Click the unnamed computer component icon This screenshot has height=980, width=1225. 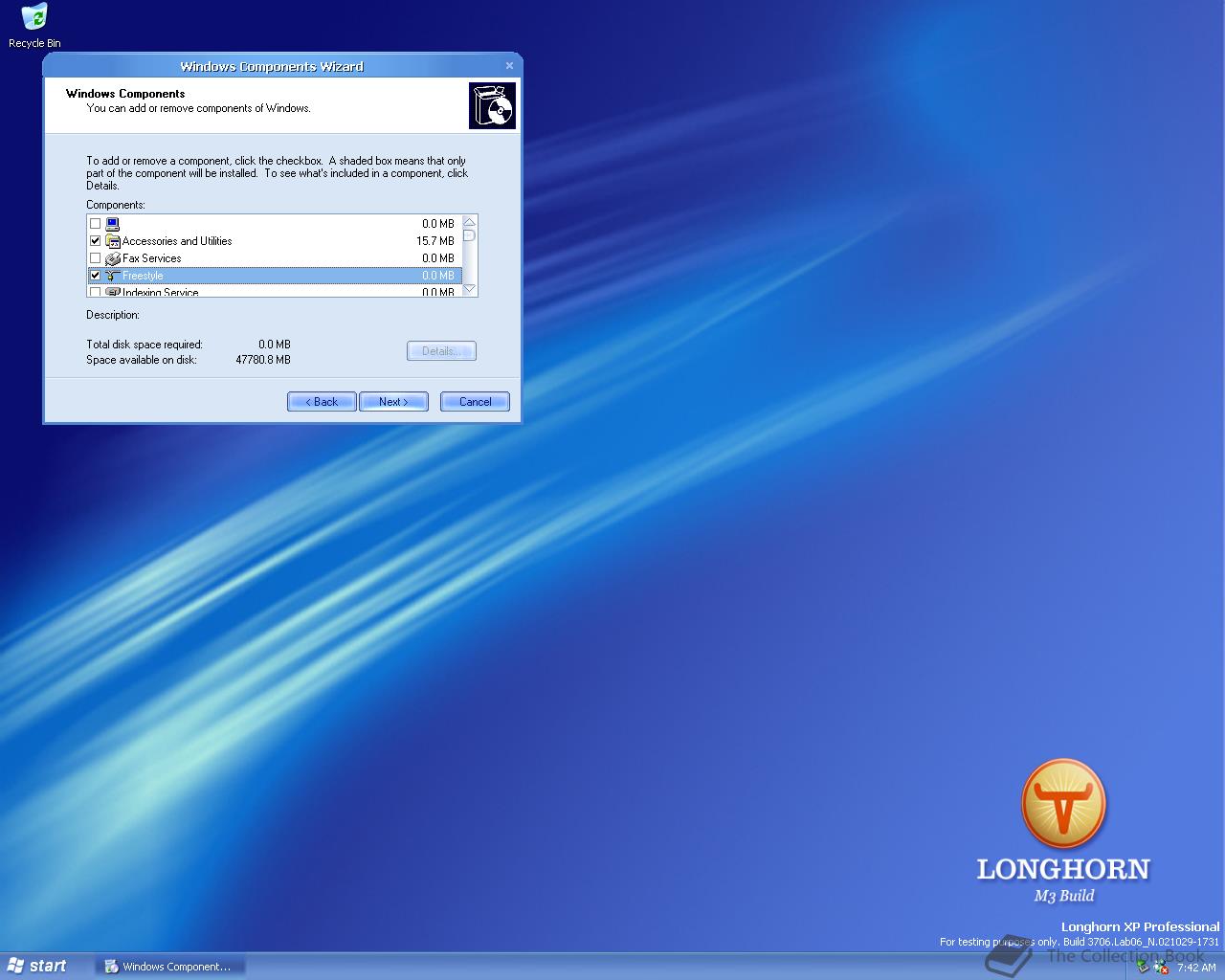tap(112, 224)
